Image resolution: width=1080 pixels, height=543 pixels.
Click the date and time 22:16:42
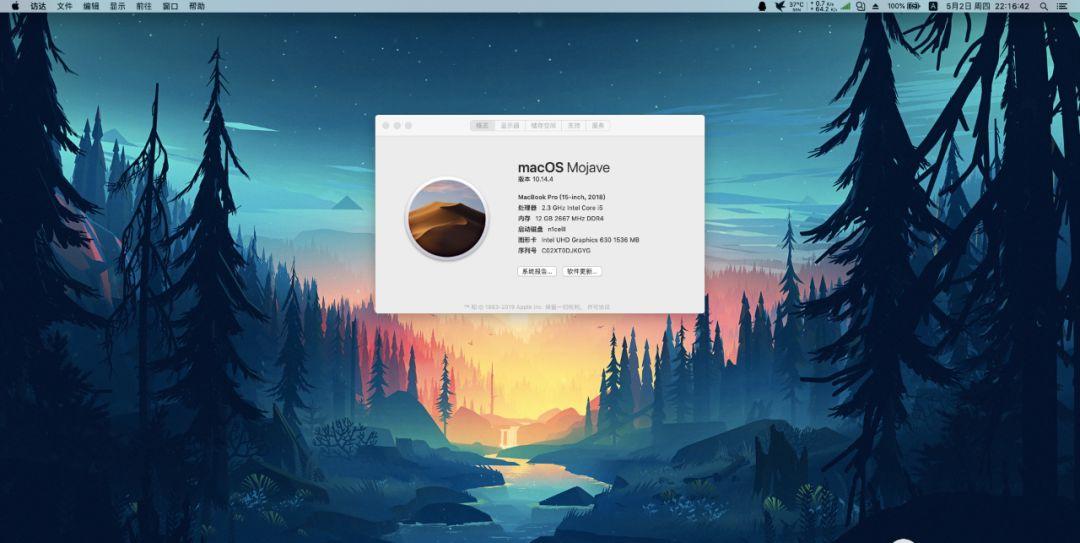click(988, 6)
